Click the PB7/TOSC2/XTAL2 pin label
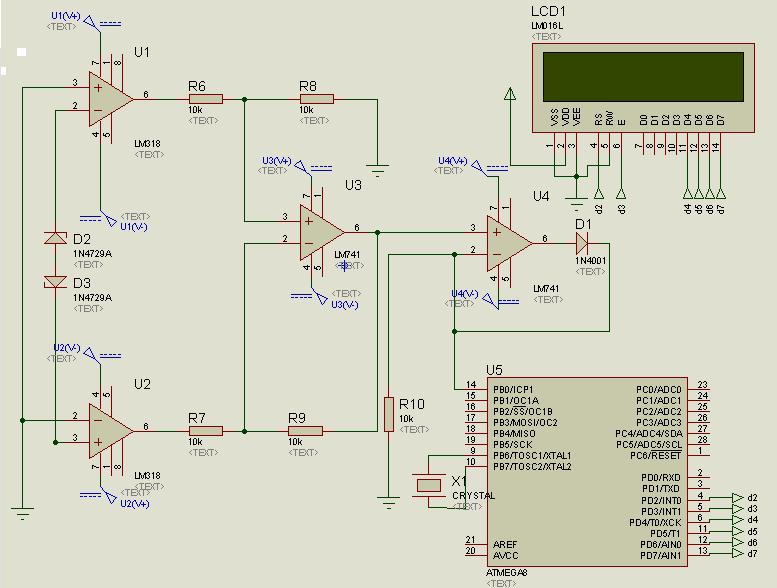The height and width of the screenshot is (588, 777). (x=532, y=467)
